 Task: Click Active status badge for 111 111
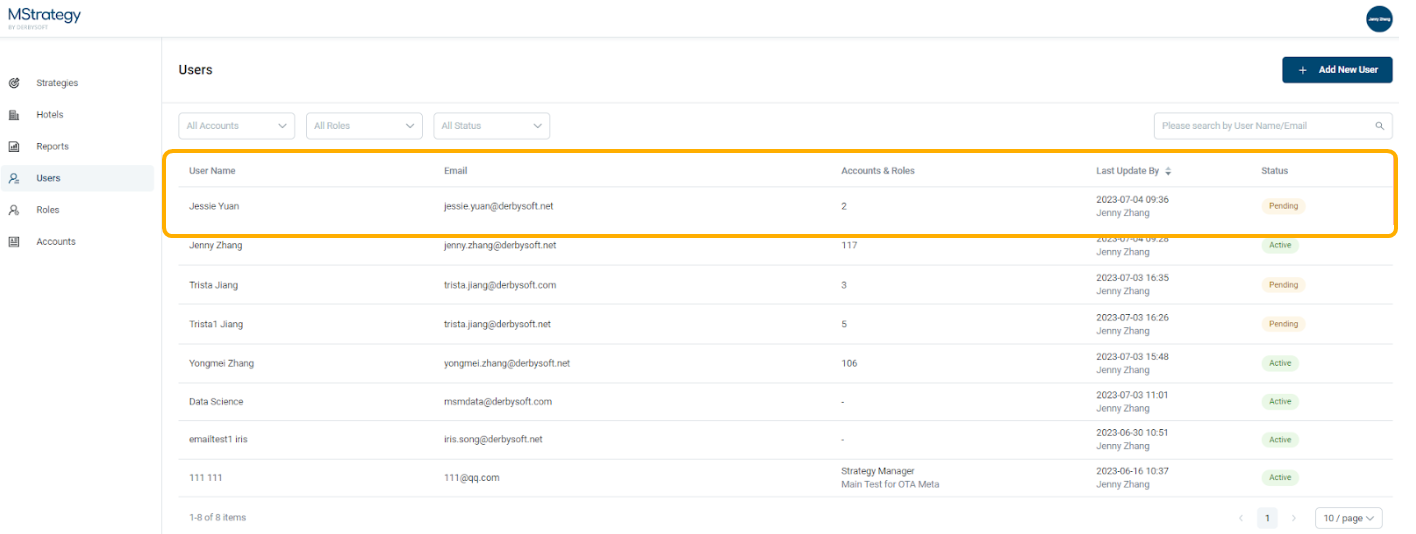(x=1280, y=477)
